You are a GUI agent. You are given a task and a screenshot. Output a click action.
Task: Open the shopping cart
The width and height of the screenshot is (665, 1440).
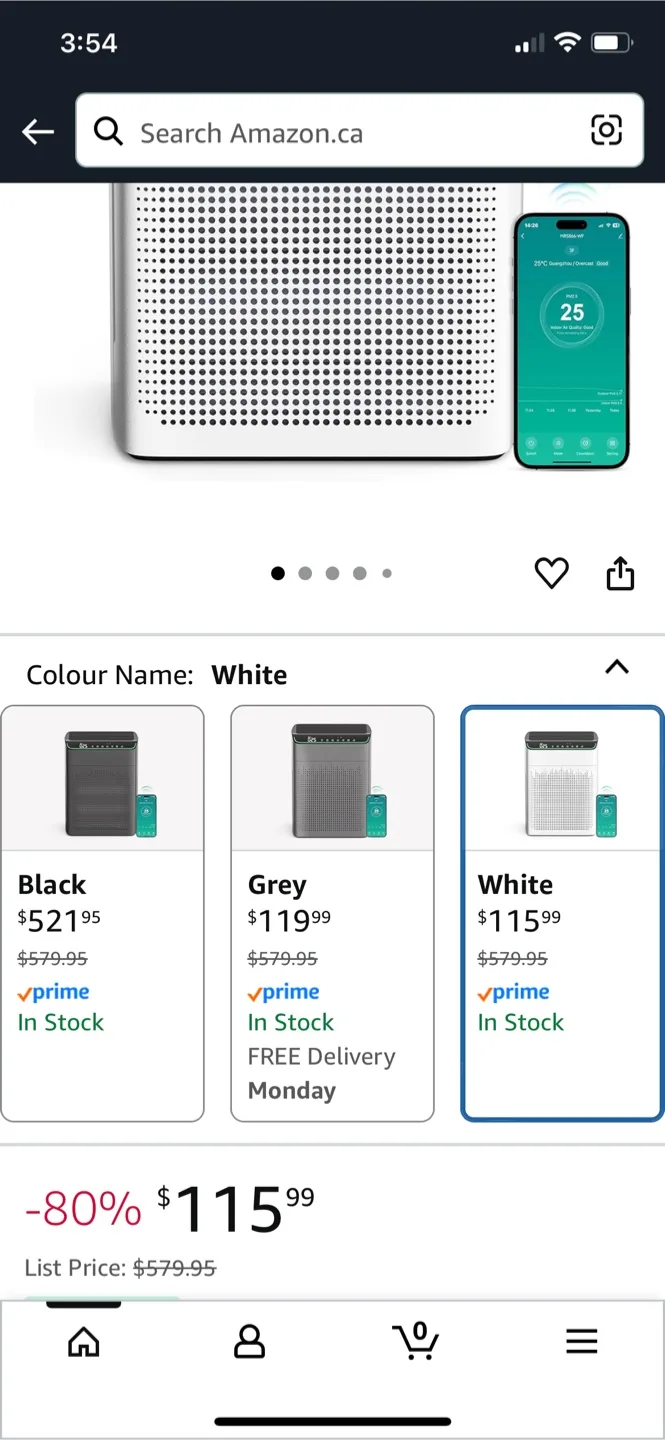[415, 1341]
